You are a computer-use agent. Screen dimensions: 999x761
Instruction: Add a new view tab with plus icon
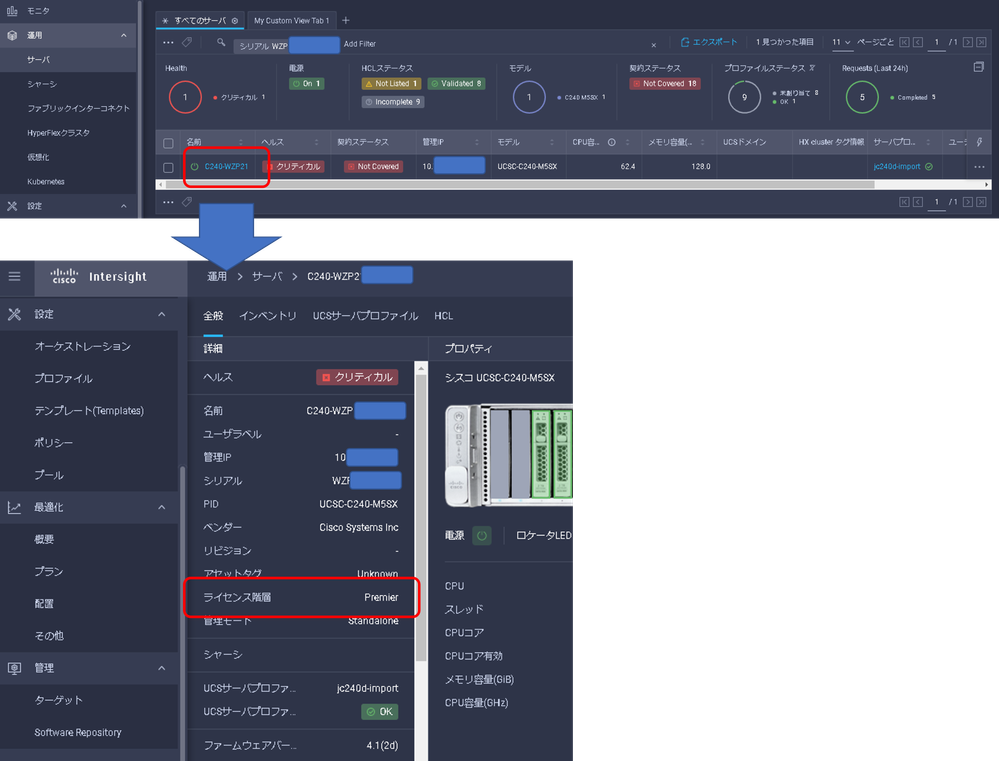click(345, 20)
